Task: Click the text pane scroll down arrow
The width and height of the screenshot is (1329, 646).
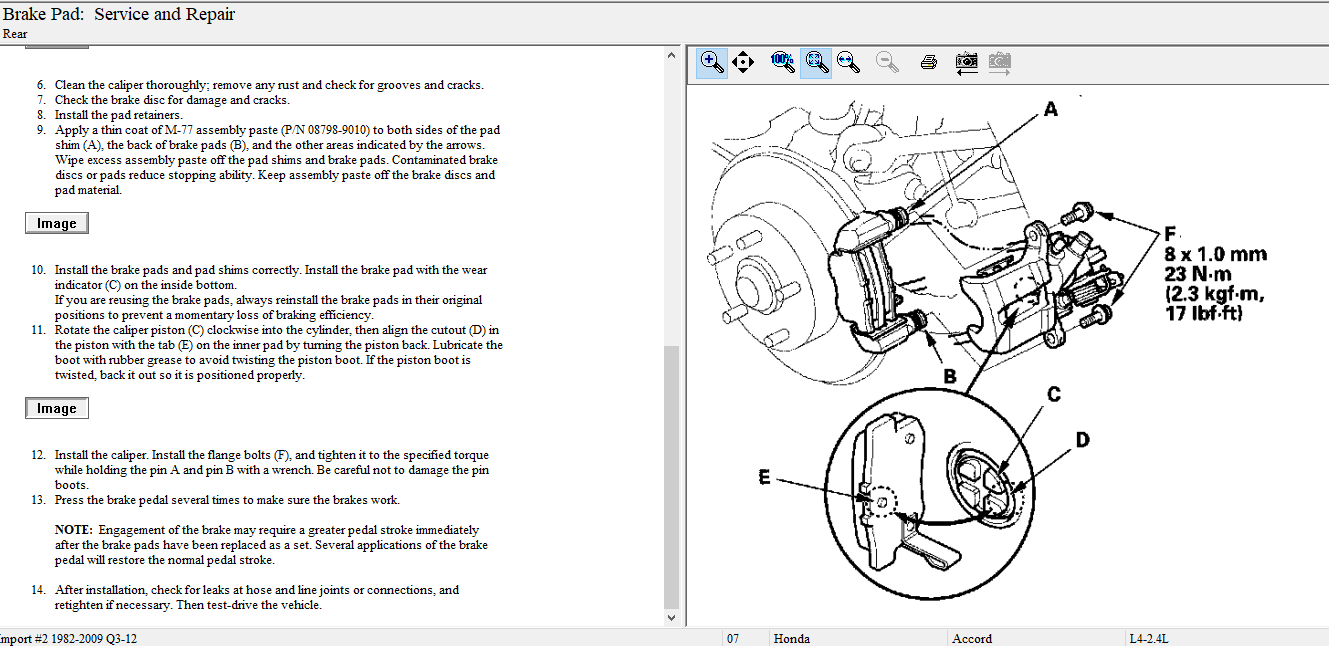Action: pyautogui.click(x=671, y=618)
